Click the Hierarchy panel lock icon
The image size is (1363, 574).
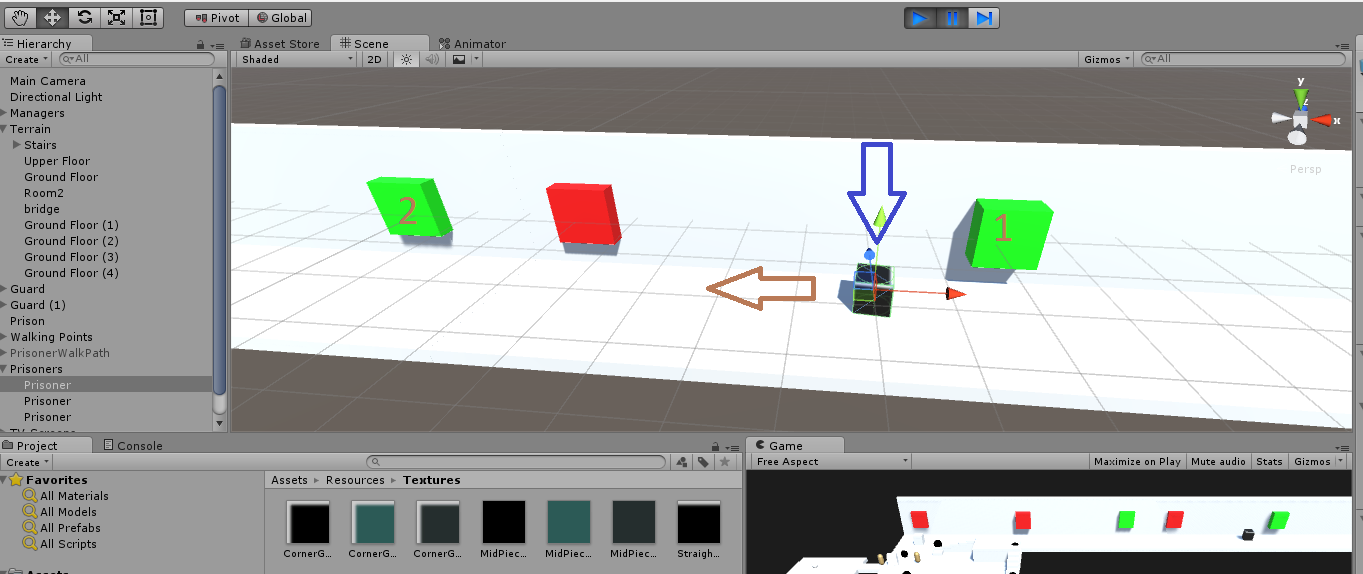coord(202,45)
